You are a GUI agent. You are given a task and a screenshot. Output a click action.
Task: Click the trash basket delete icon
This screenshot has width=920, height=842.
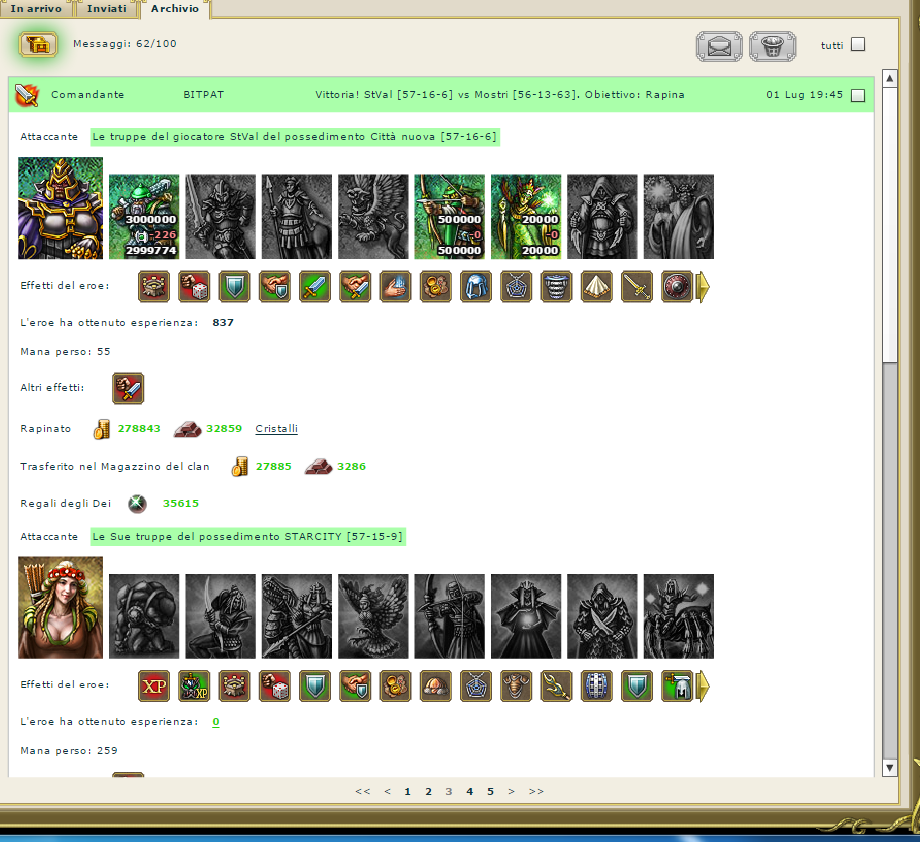point(772,45)
